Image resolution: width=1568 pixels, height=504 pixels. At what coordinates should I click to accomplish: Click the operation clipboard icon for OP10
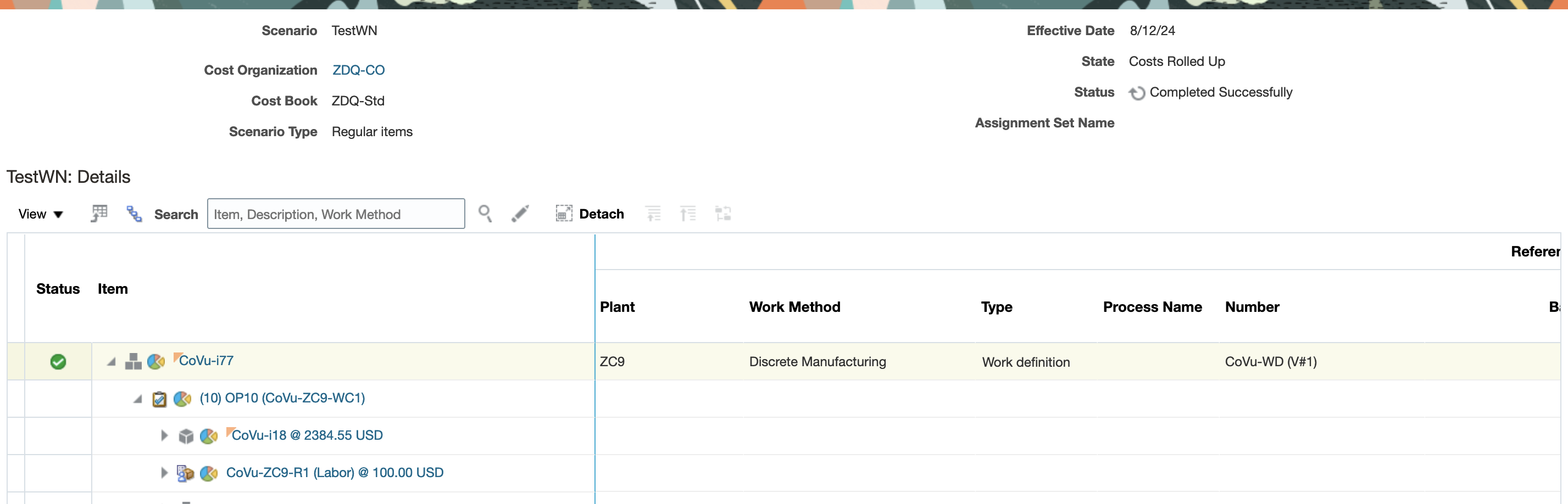click(x=159, y=399)
